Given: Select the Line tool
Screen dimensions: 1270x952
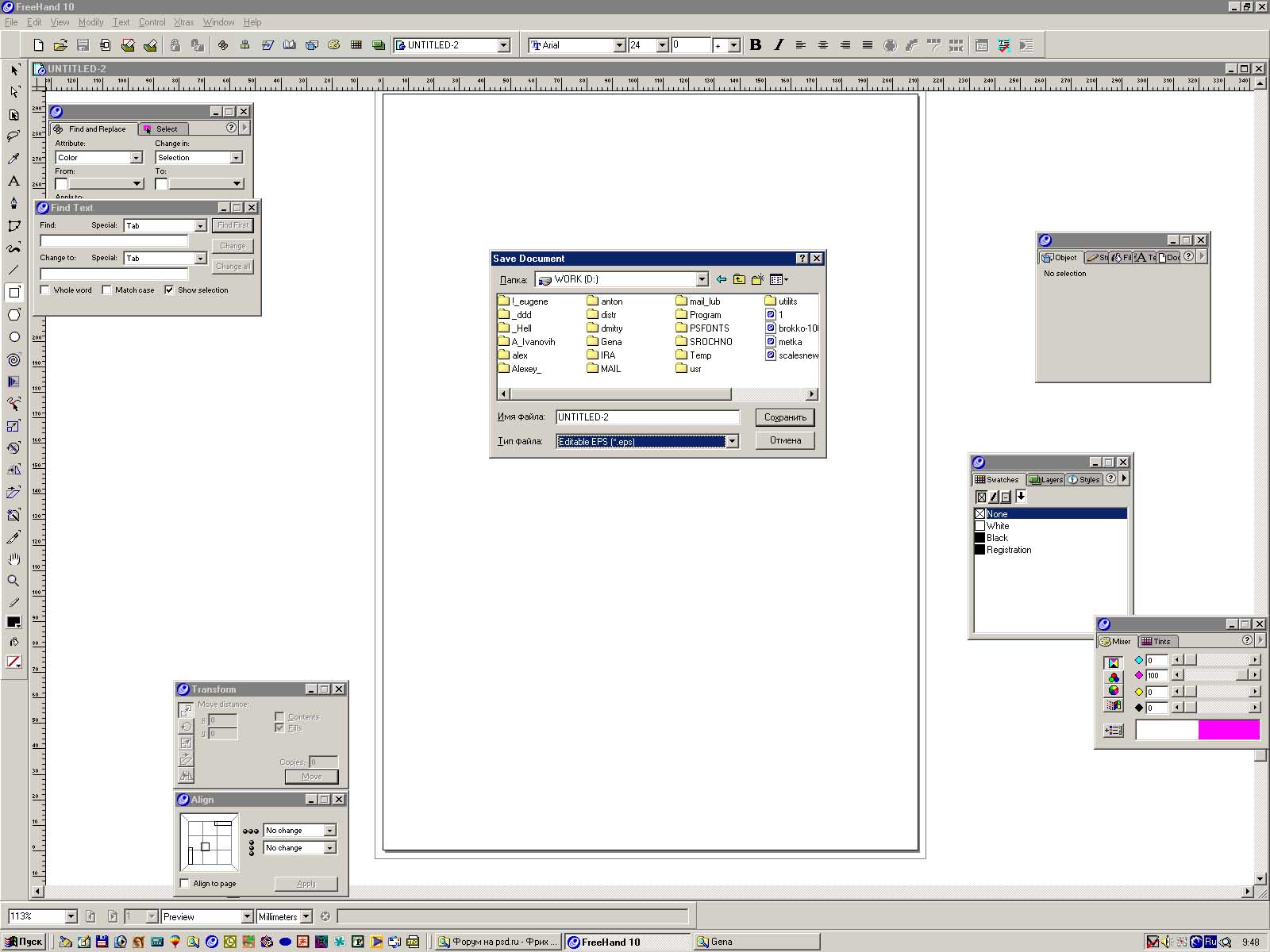Looking at the screenshot, I should coord(13,270).
